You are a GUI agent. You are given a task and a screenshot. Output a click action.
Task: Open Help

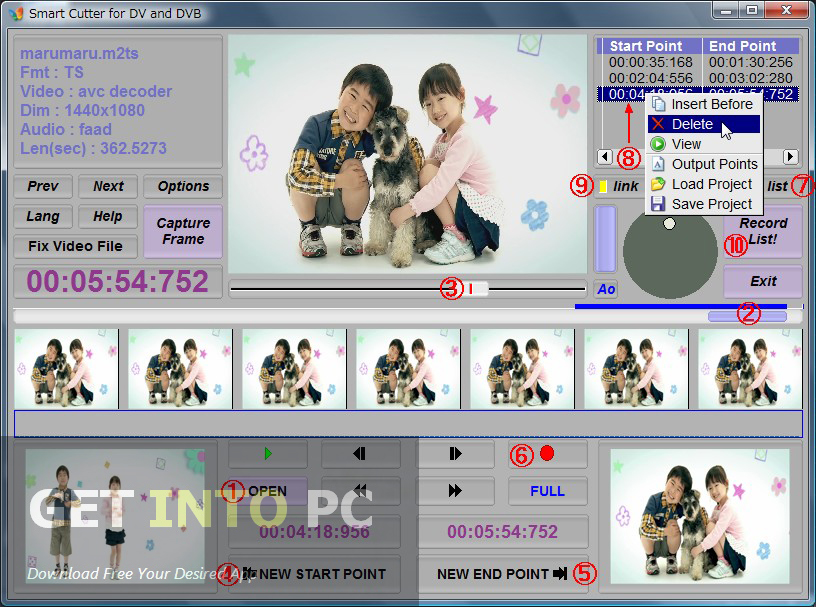pyautogui.click(x=108, y=216)
